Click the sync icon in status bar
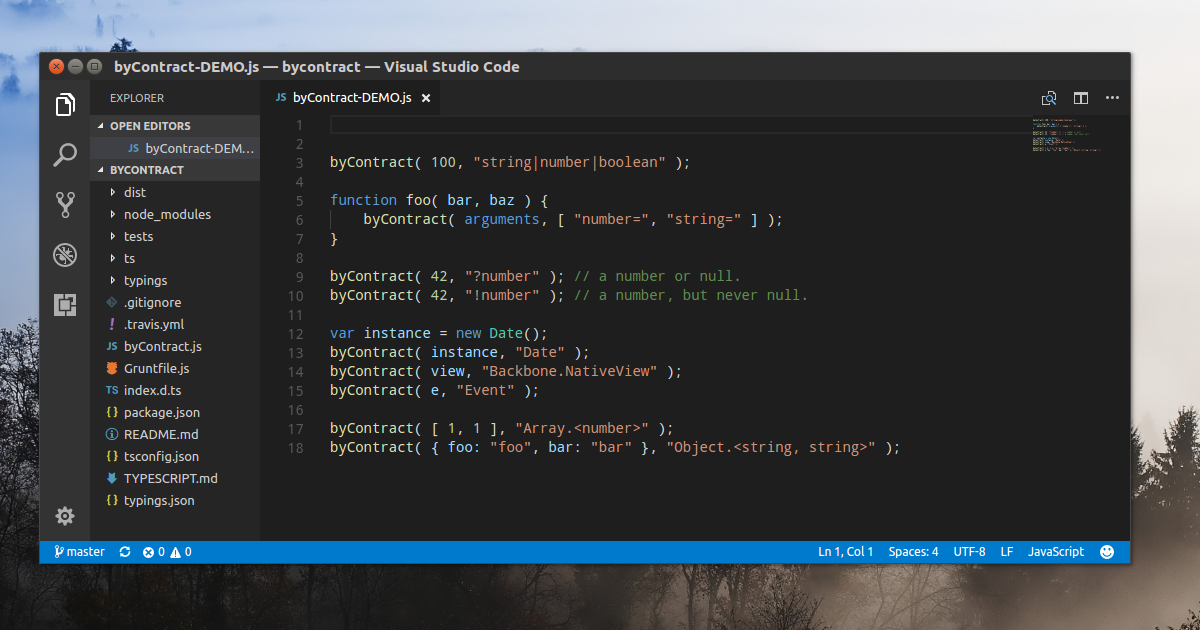This screenshot has height=630, width=1200. pyautogui.click(x=124, y=551)
